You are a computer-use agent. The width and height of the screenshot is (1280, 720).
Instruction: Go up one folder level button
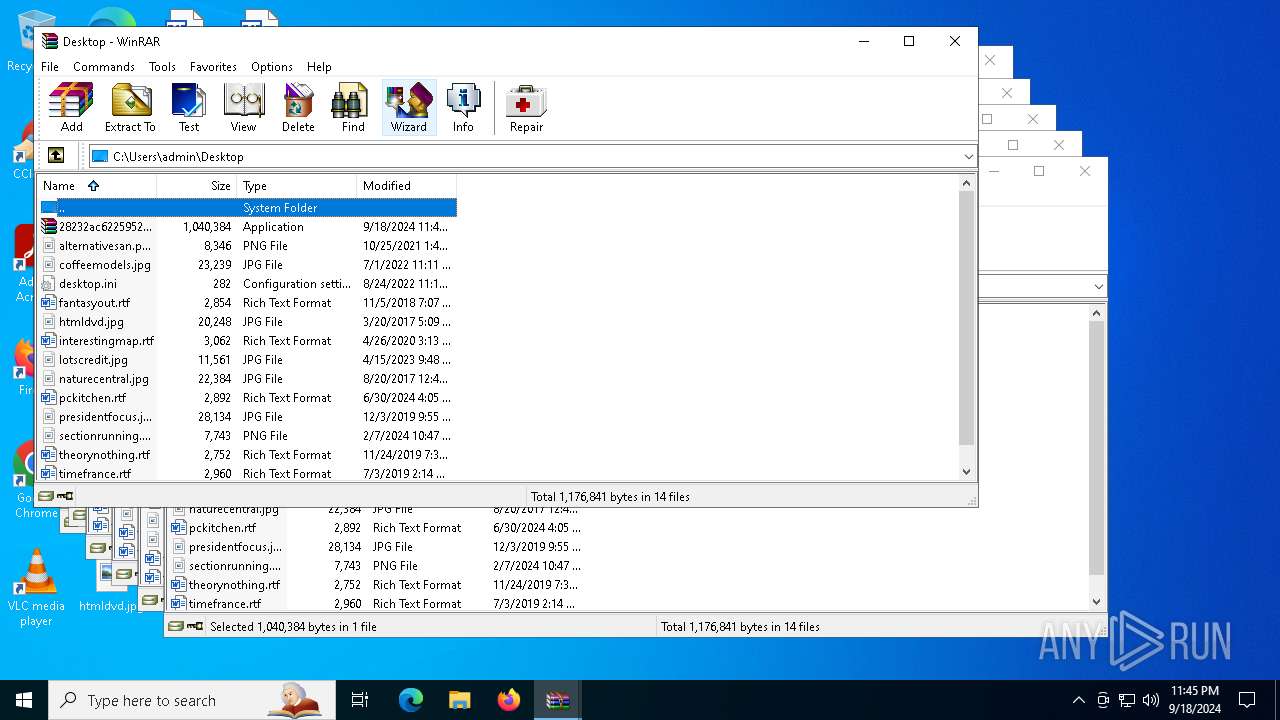coord(56,156)
